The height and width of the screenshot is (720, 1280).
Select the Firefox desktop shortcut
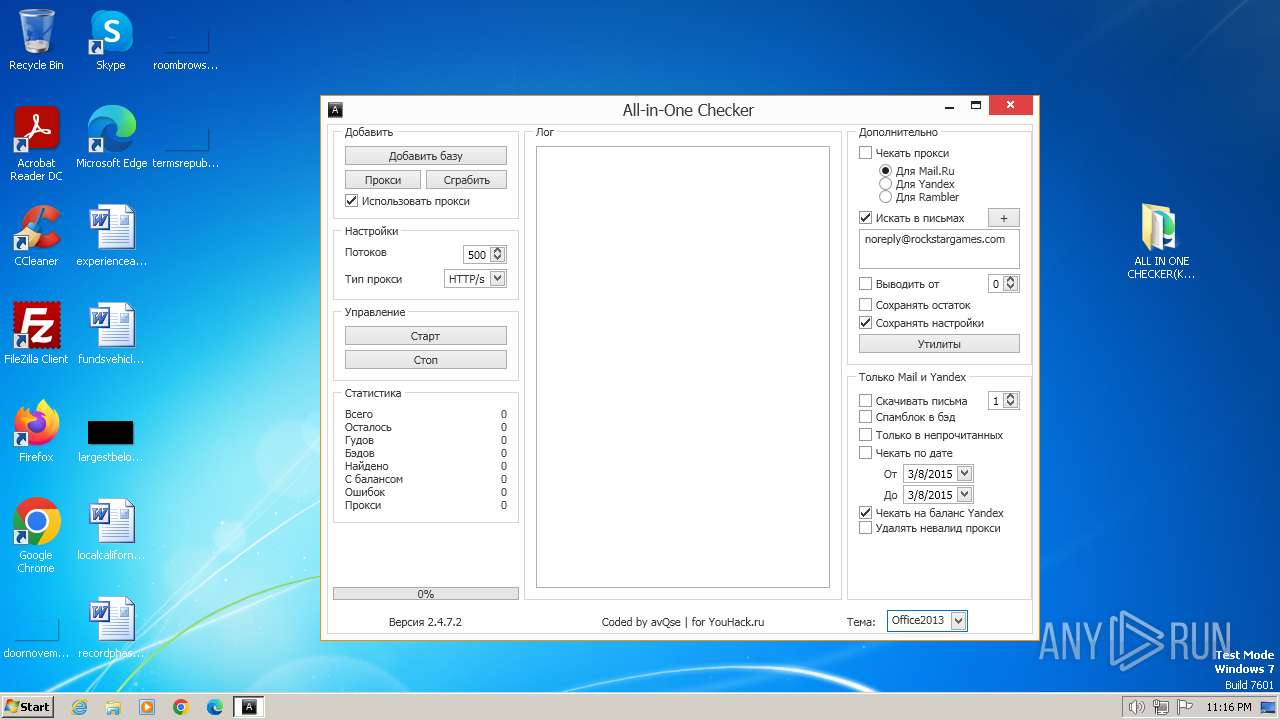pos(36,432)
